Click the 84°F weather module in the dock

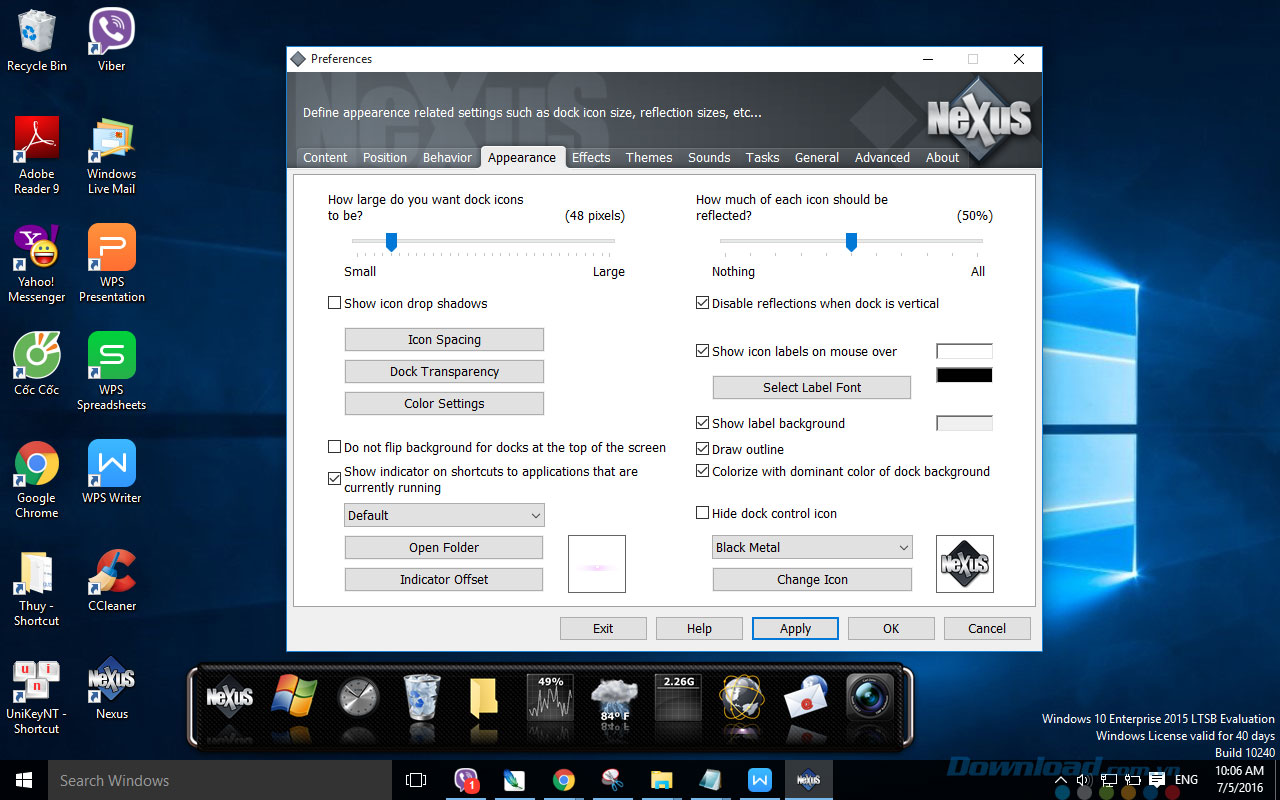612,698
